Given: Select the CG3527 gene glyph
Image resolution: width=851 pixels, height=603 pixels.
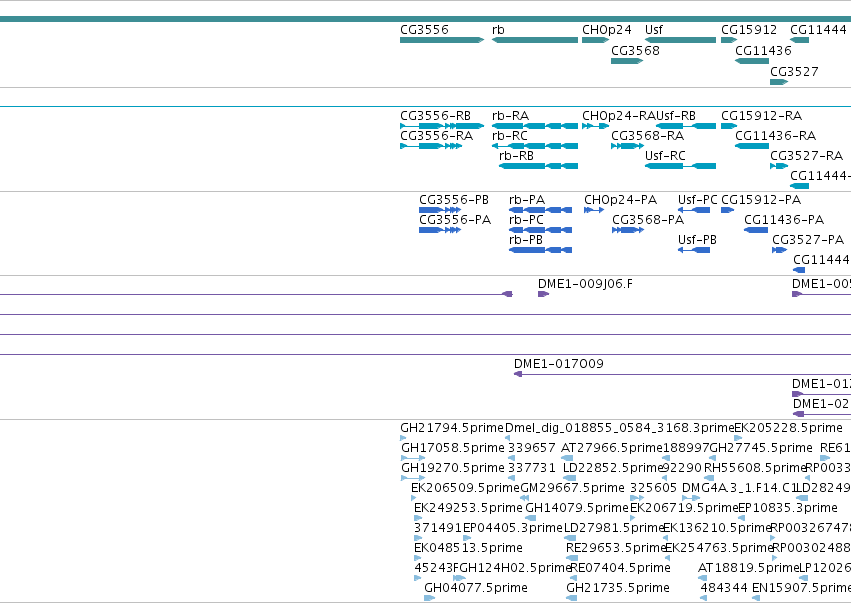Looking at the screenshot, I should 779,82.
